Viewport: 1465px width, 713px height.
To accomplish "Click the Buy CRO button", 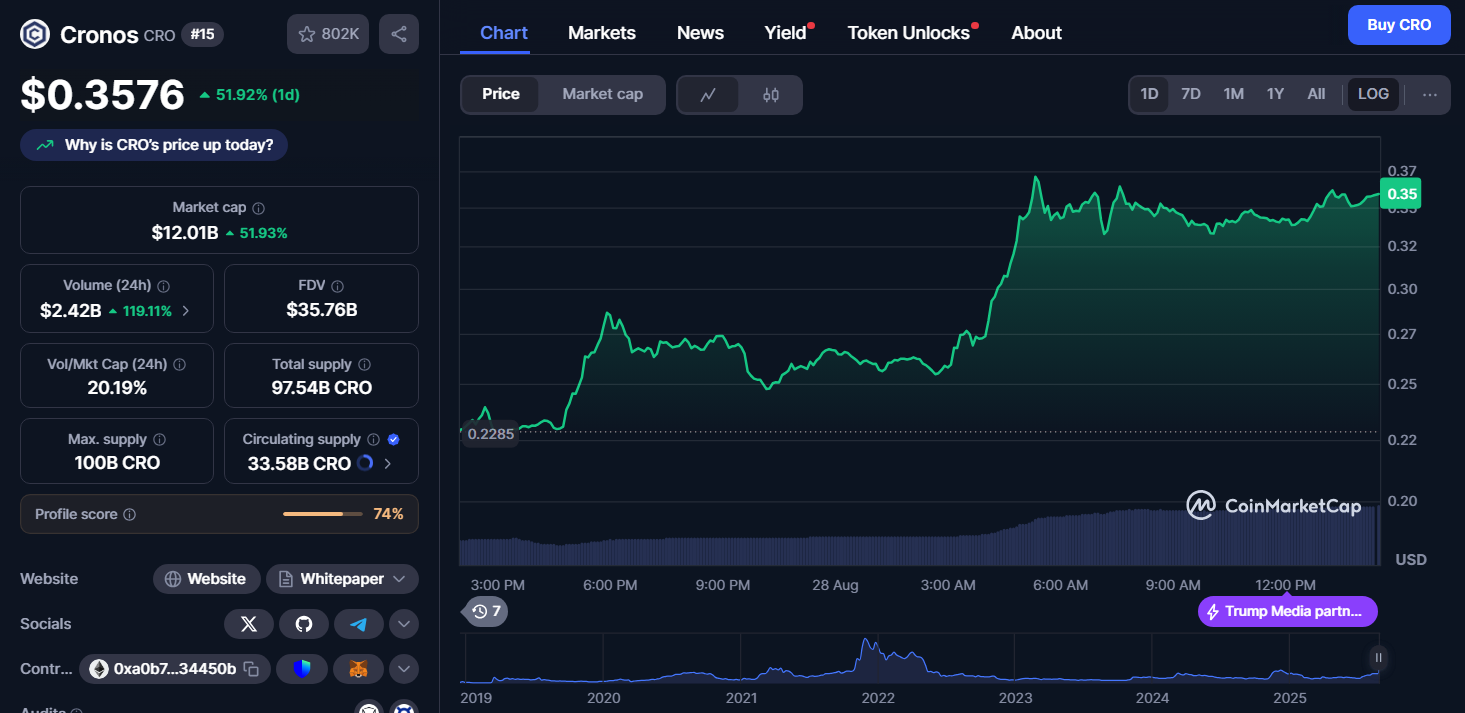I will [1399, 25].
